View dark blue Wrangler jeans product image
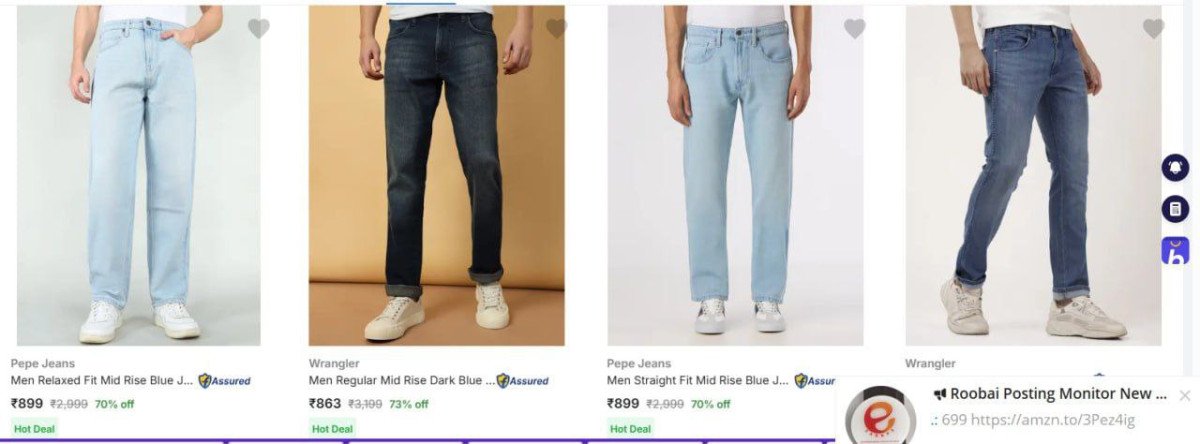Viewport: 1200px width, 444px height. pyautogui.click(x=437, y=175)
